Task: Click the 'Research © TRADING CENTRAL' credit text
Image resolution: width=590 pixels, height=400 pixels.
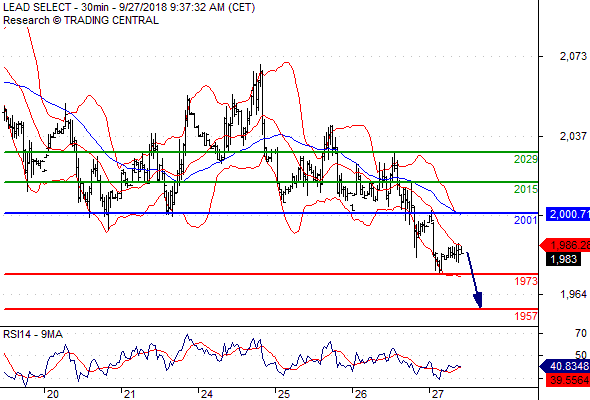Action: [81, 20]
